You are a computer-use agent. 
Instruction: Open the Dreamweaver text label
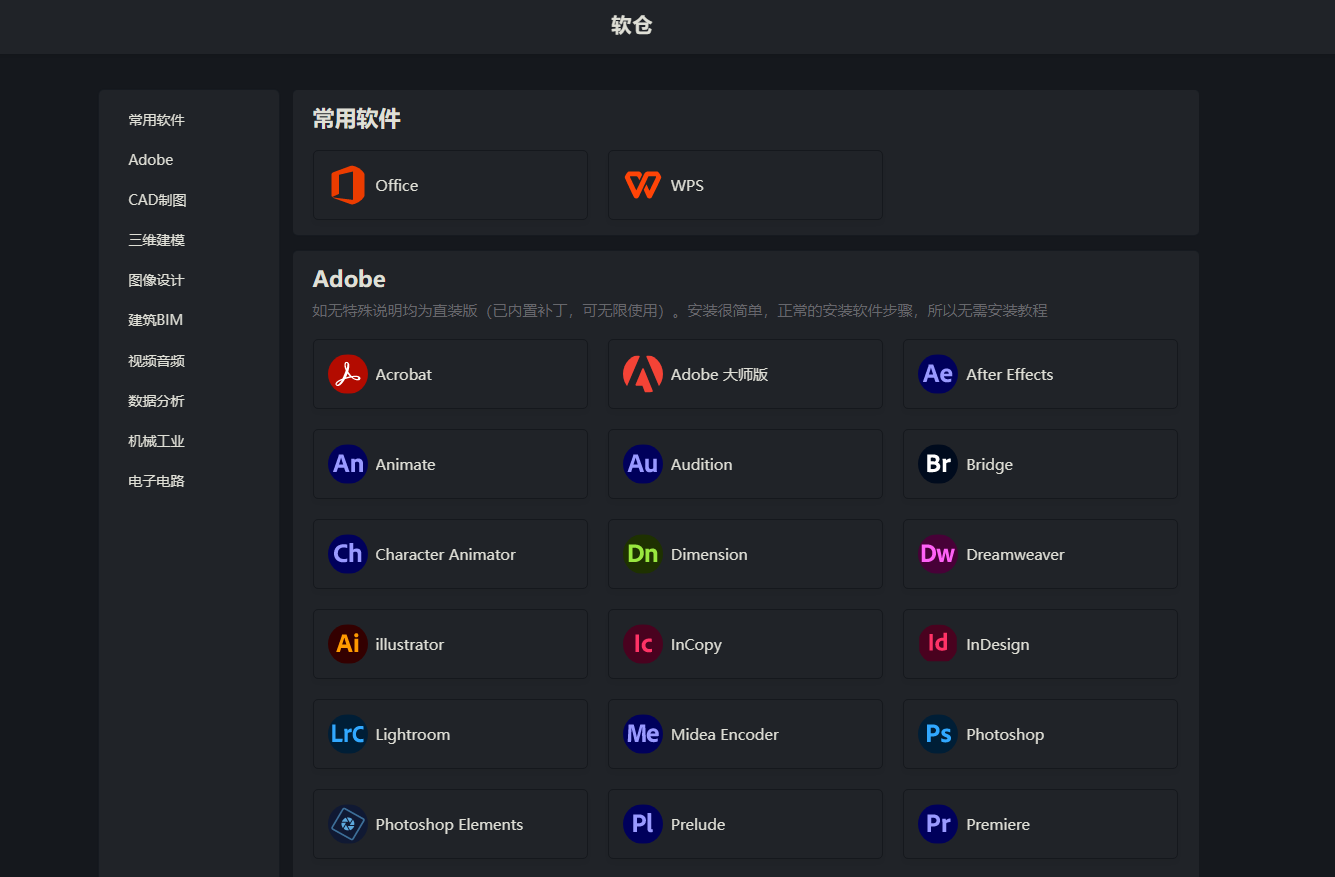1015,554
